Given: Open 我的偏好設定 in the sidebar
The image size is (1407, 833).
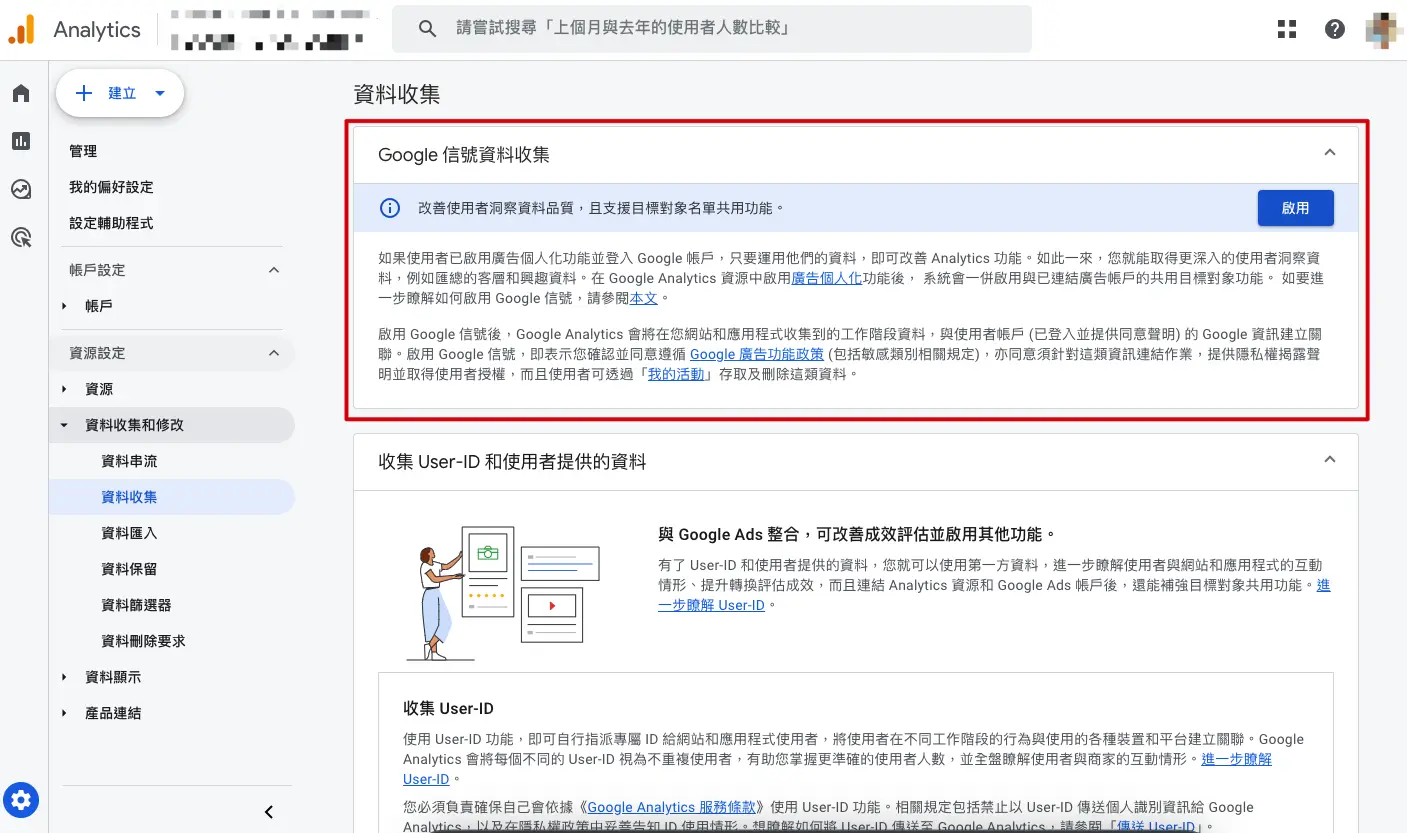Looking at the screenshot, I should [x=111, y=187].
